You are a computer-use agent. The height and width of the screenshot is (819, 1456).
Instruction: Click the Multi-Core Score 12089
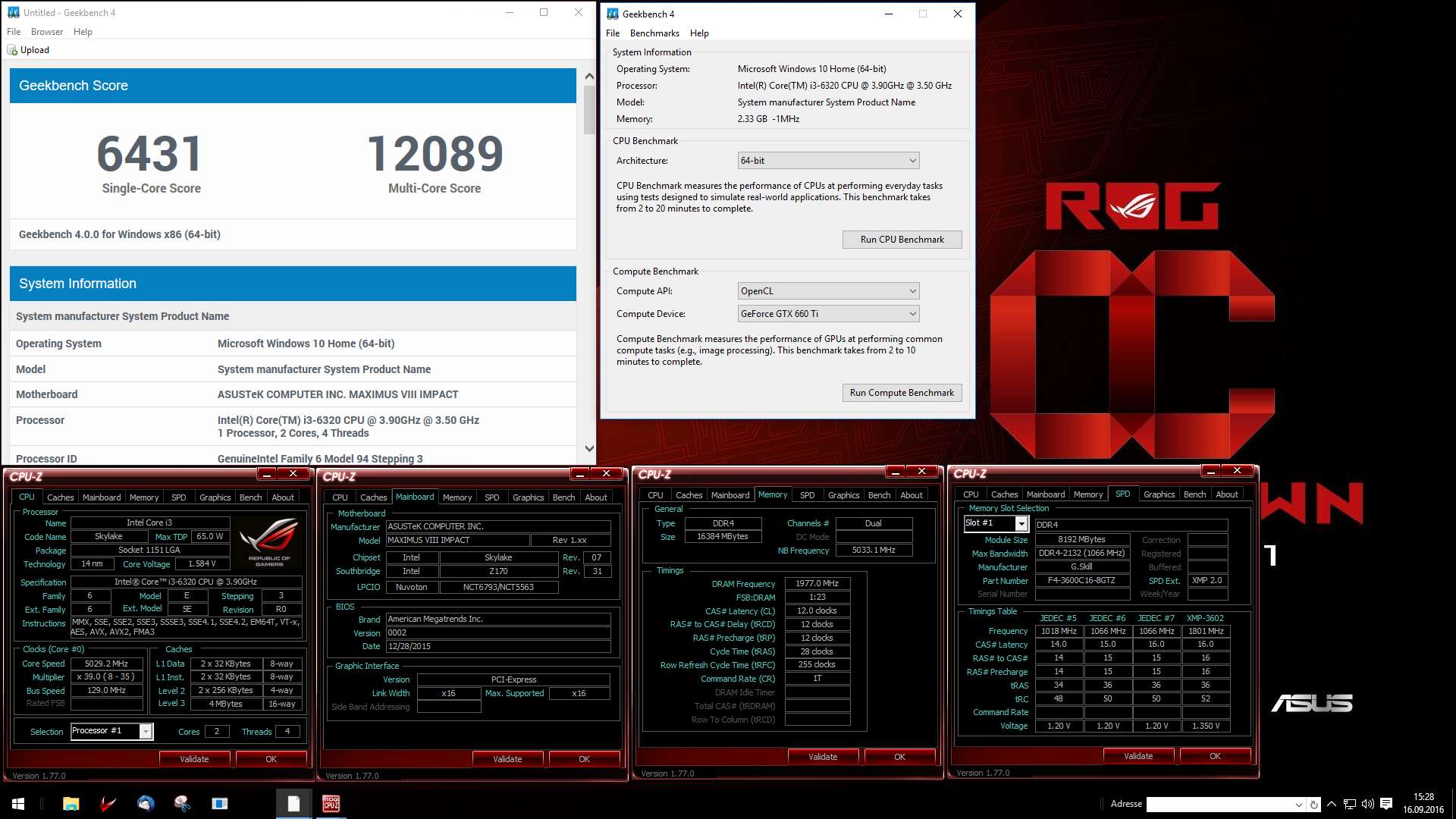pos(435,154)
